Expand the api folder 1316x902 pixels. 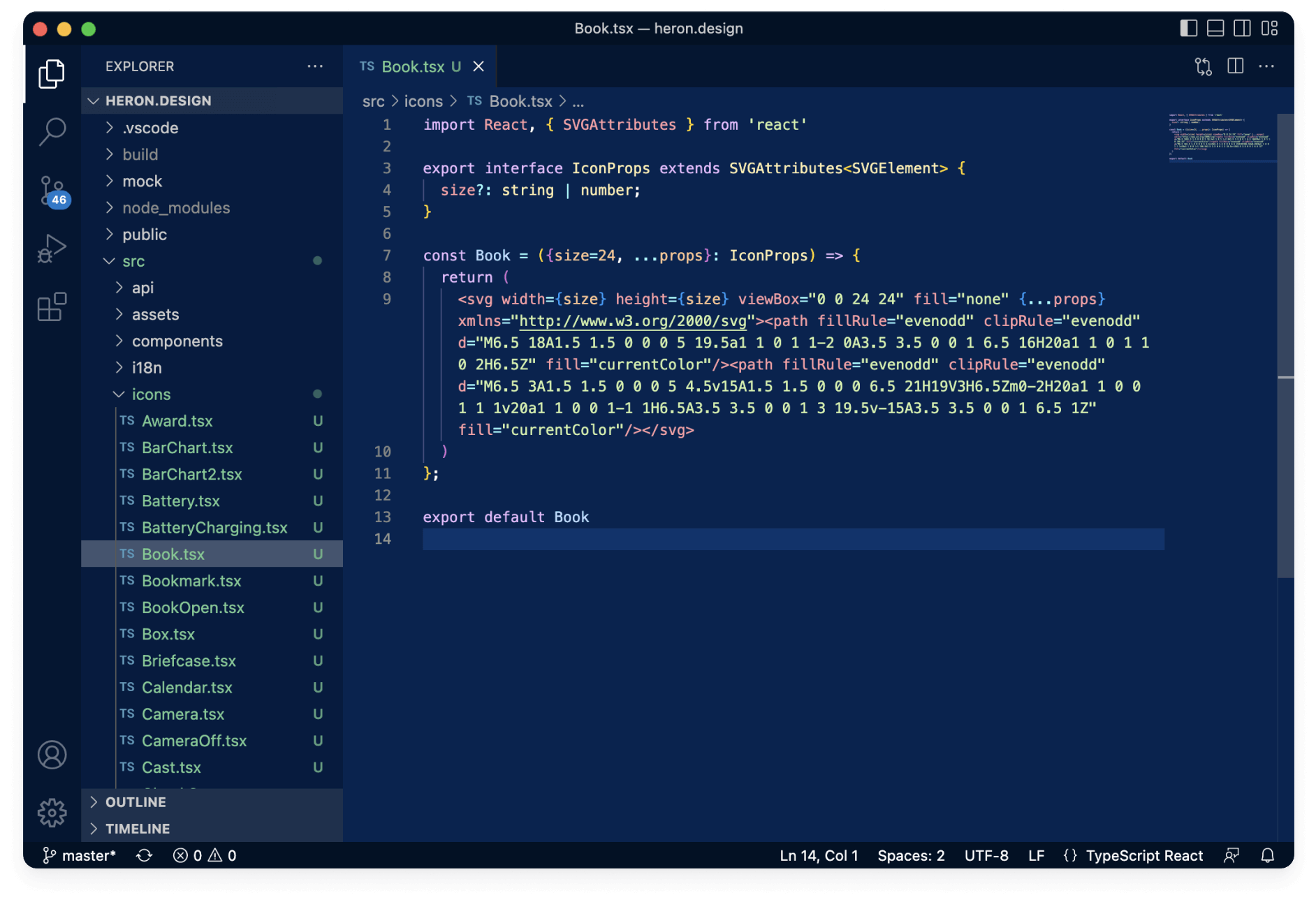point(212,288)
